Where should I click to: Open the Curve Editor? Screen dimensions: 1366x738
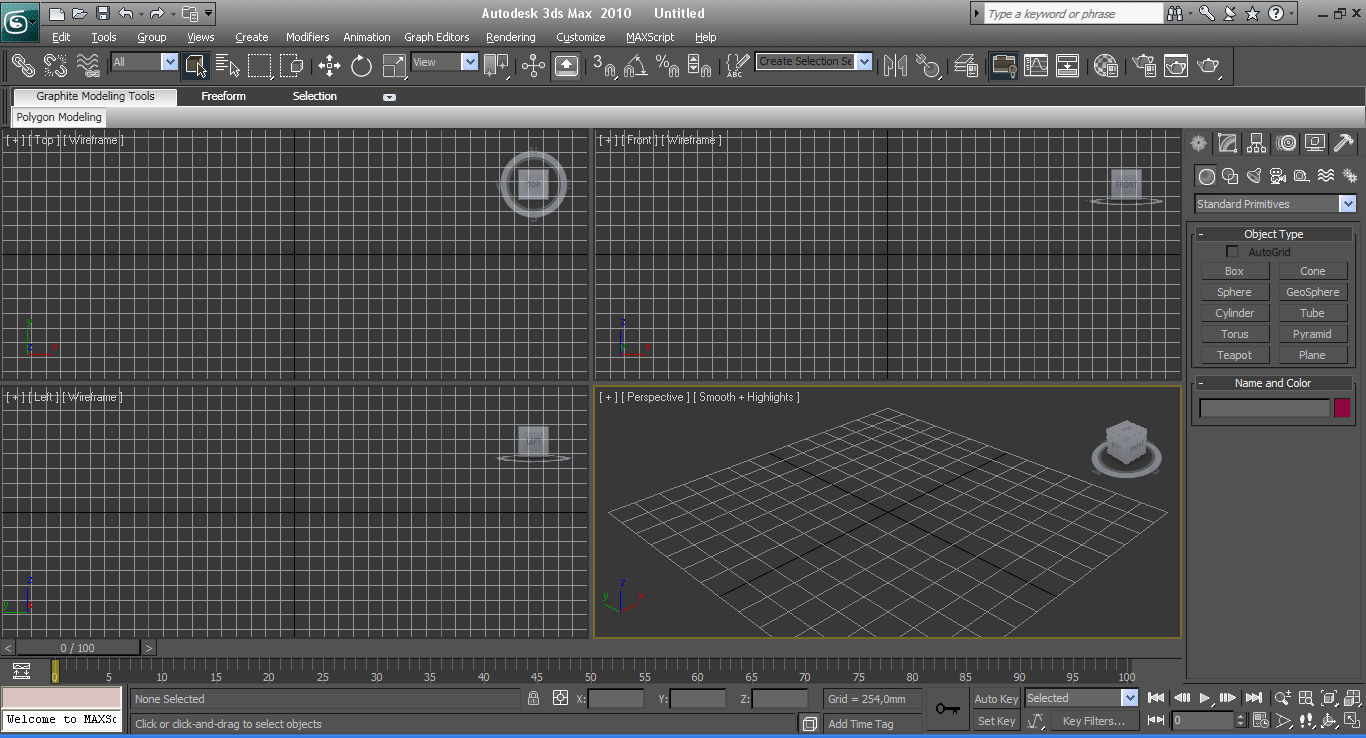click(1036, 66)
